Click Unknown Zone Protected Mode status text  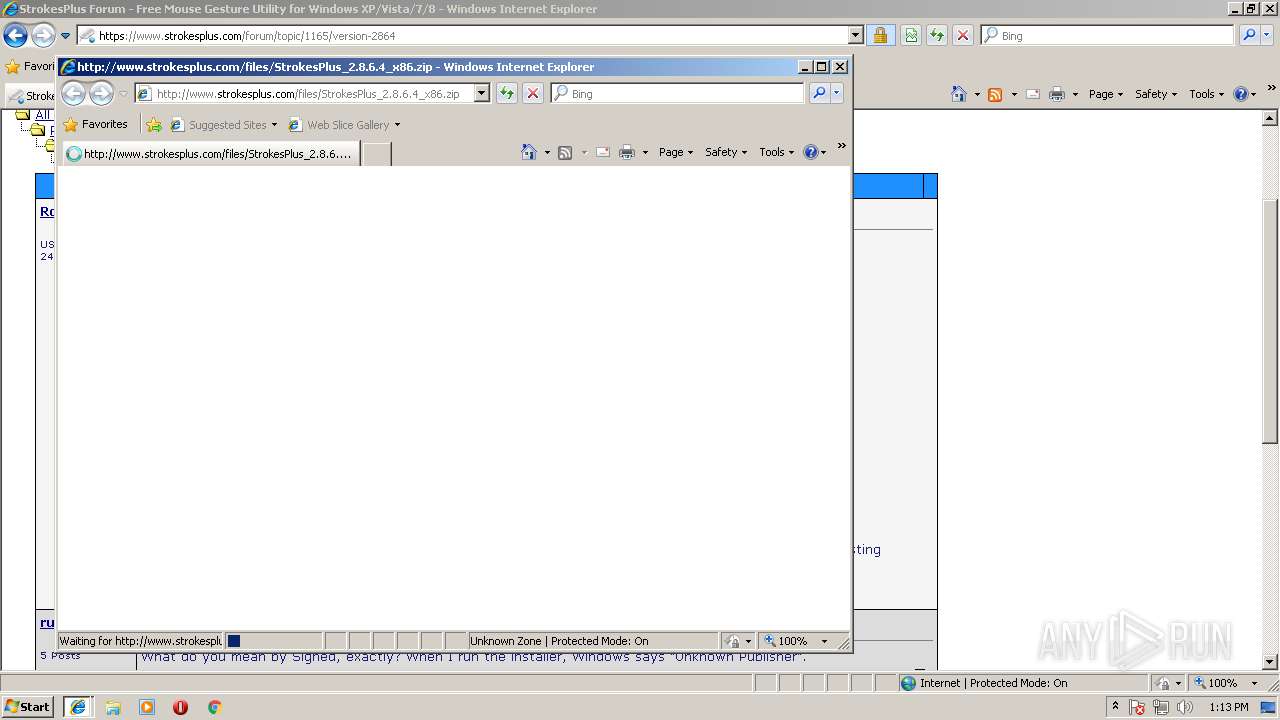click(x=559, y=641)
